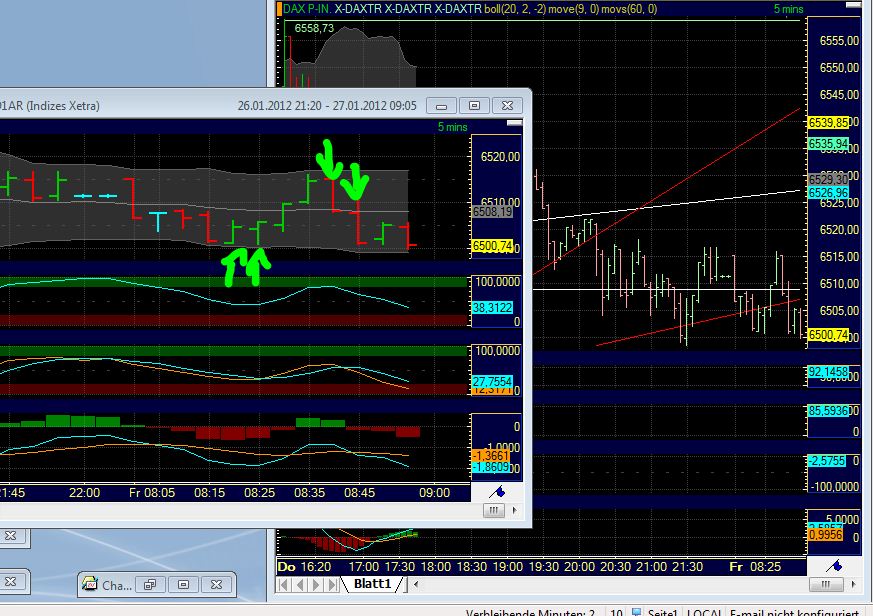873x616 pixels.
Task: Click the cyan -2,5755 indicator value
Action: (x=827, y=461)
